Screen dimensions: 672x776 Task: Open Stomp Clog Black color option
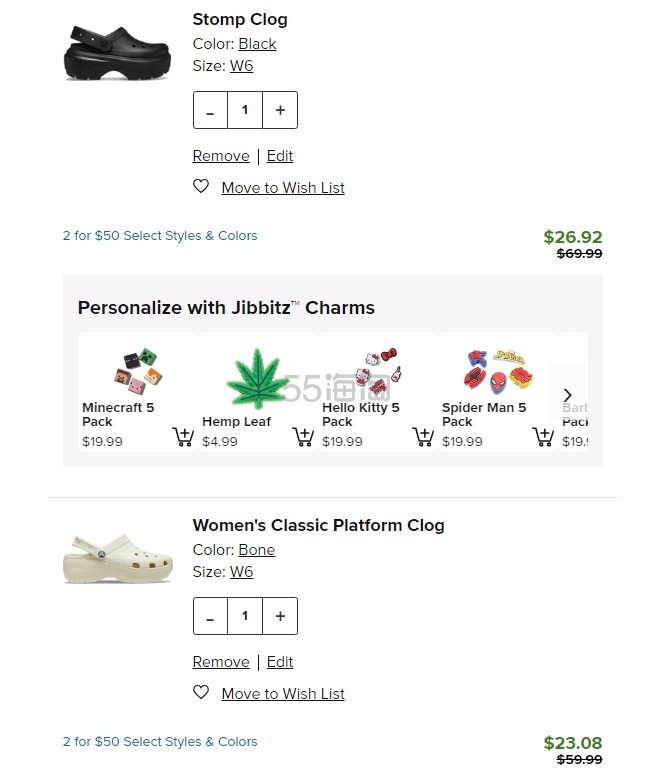pos(257,44)
